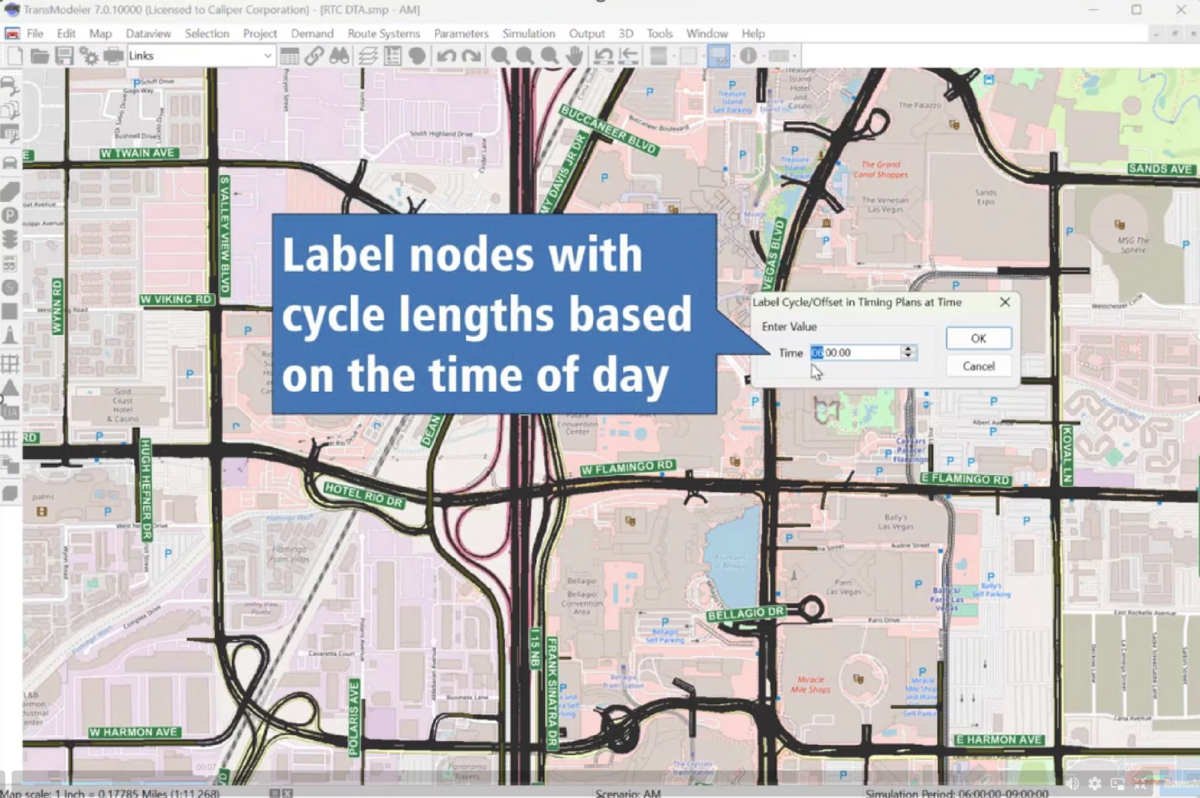Confirm the time dialog with OK
Viewport: 1200px width, 798px height.
tap(978, 338)
